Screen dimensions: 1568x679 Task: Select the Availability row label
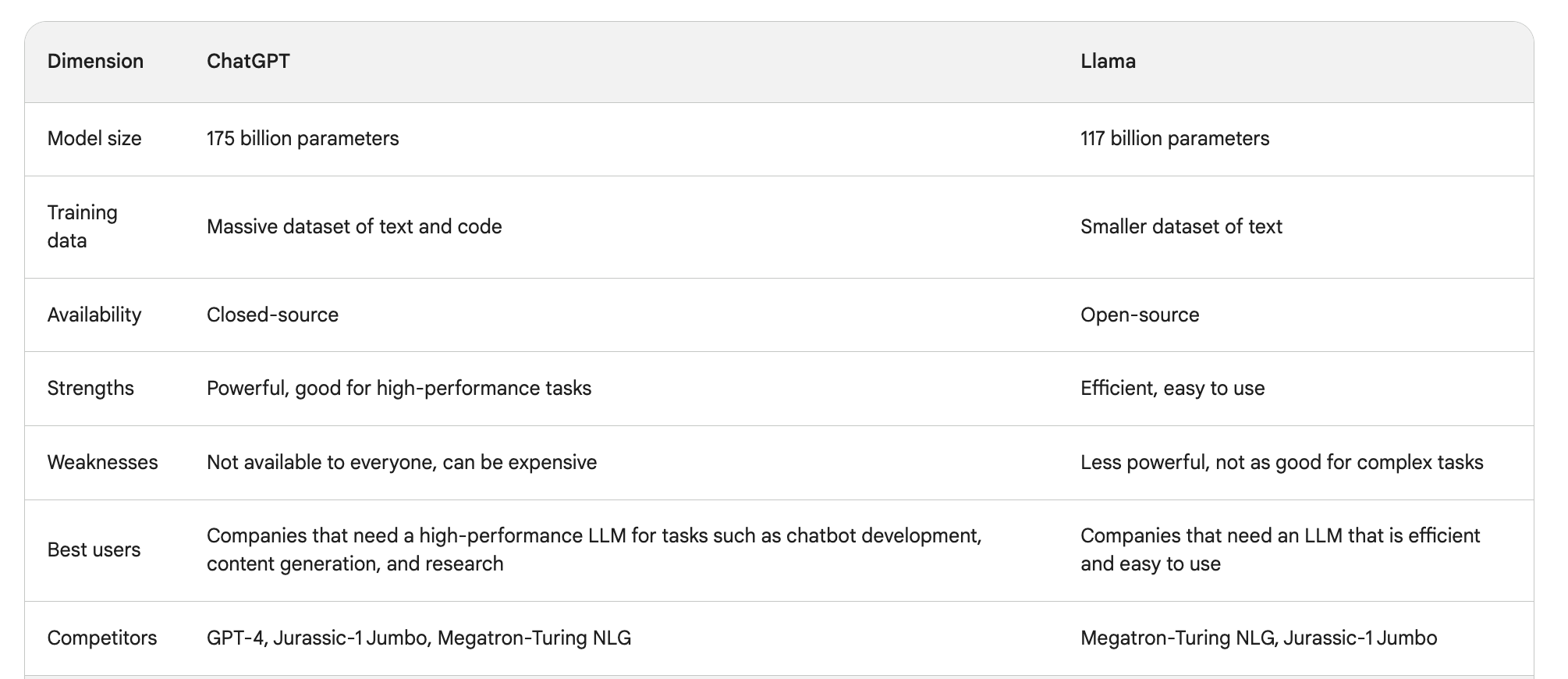[94, 315]
